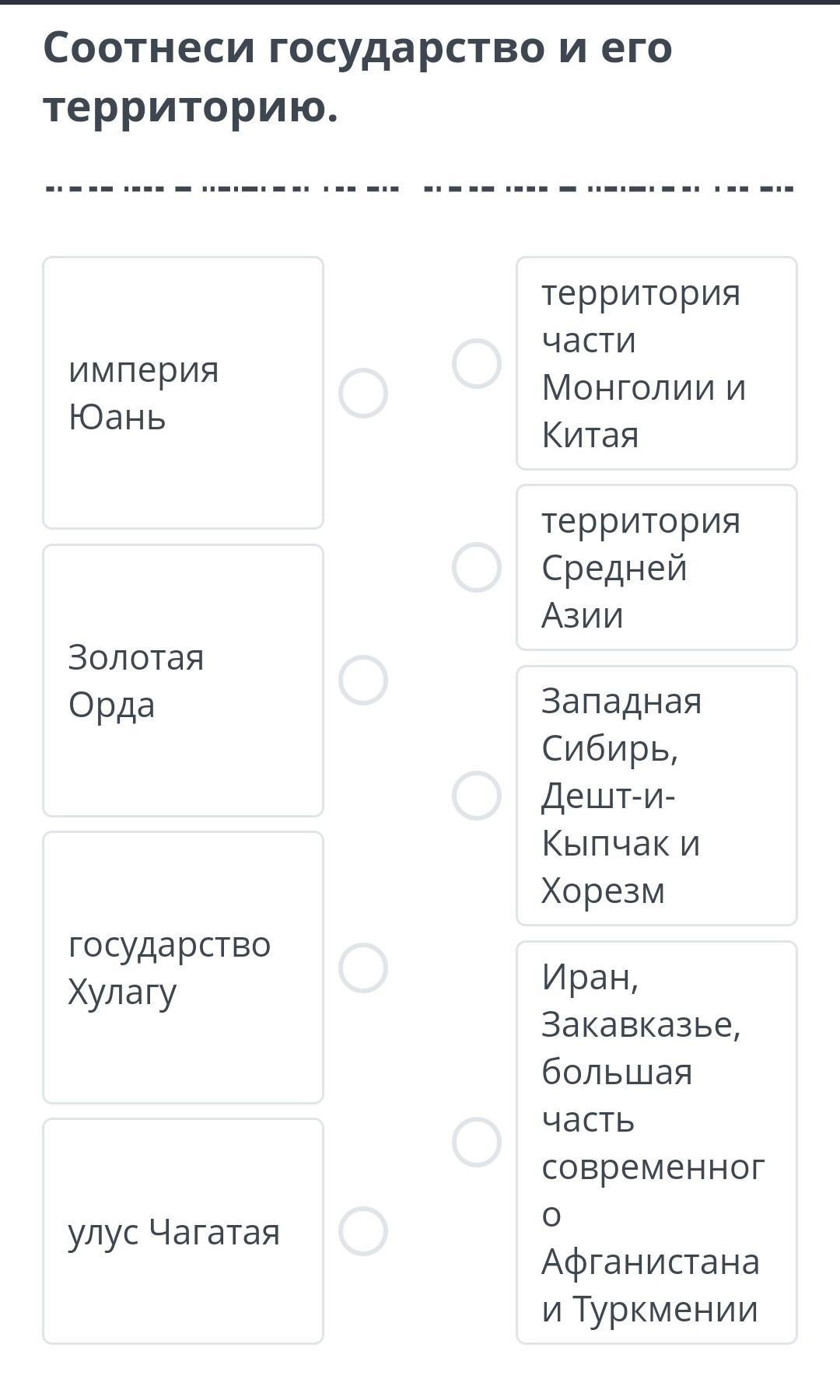Viewport: 840px width, 1400px height.
Task: Click the империя Юань card
Action: click(x=183, y=393)
